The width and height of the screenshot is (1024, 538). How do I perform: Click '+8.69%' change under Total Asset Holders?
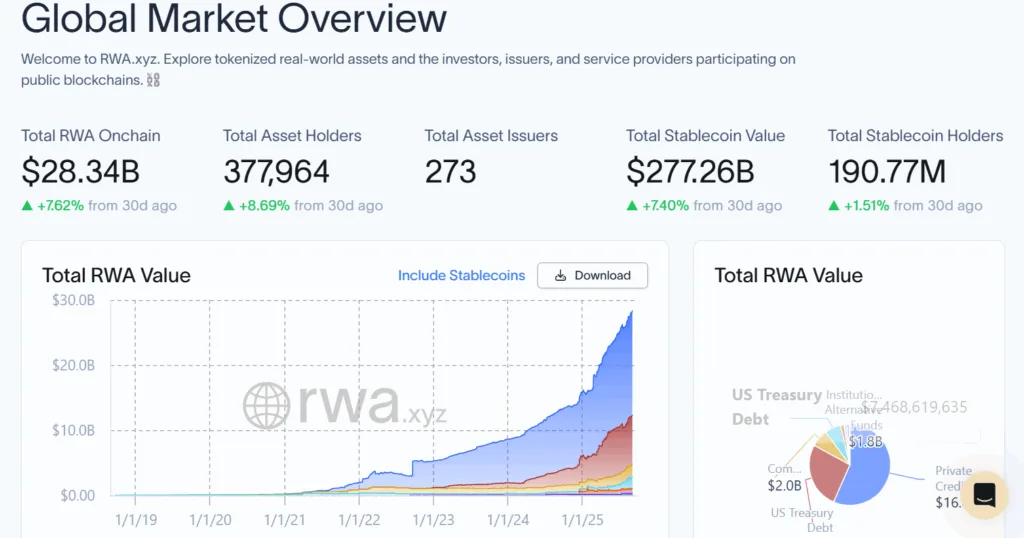click(264, 206)
